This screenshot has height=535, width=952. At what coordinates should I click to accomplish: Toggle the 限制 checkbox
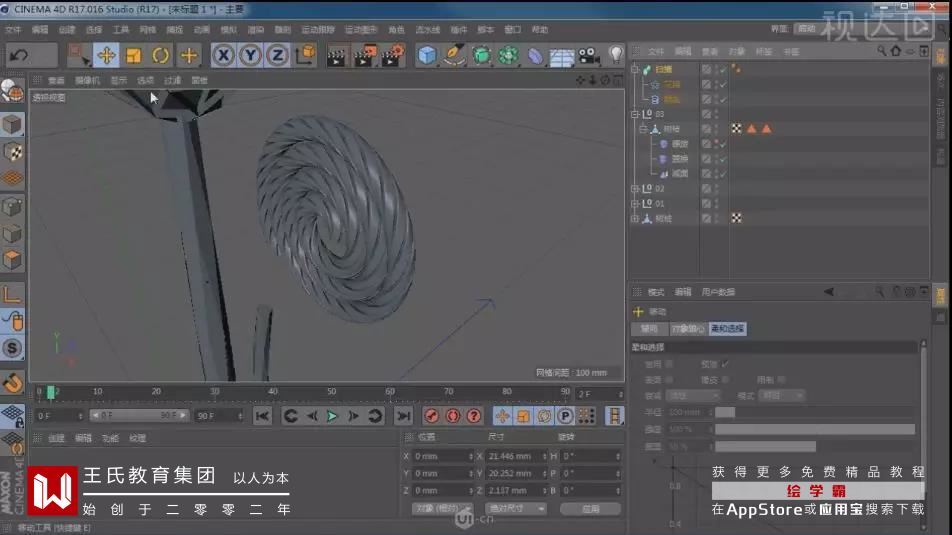point(781,380)
